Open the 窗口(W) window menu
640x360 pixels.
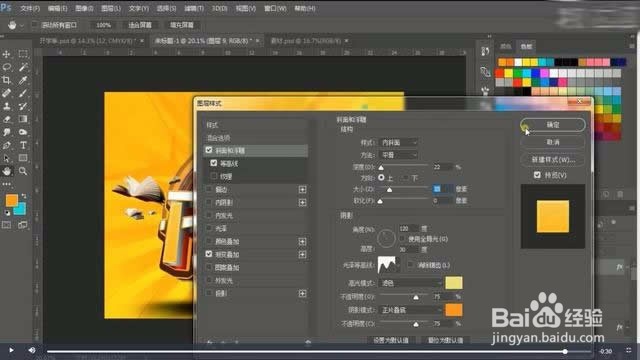[275, 9]
